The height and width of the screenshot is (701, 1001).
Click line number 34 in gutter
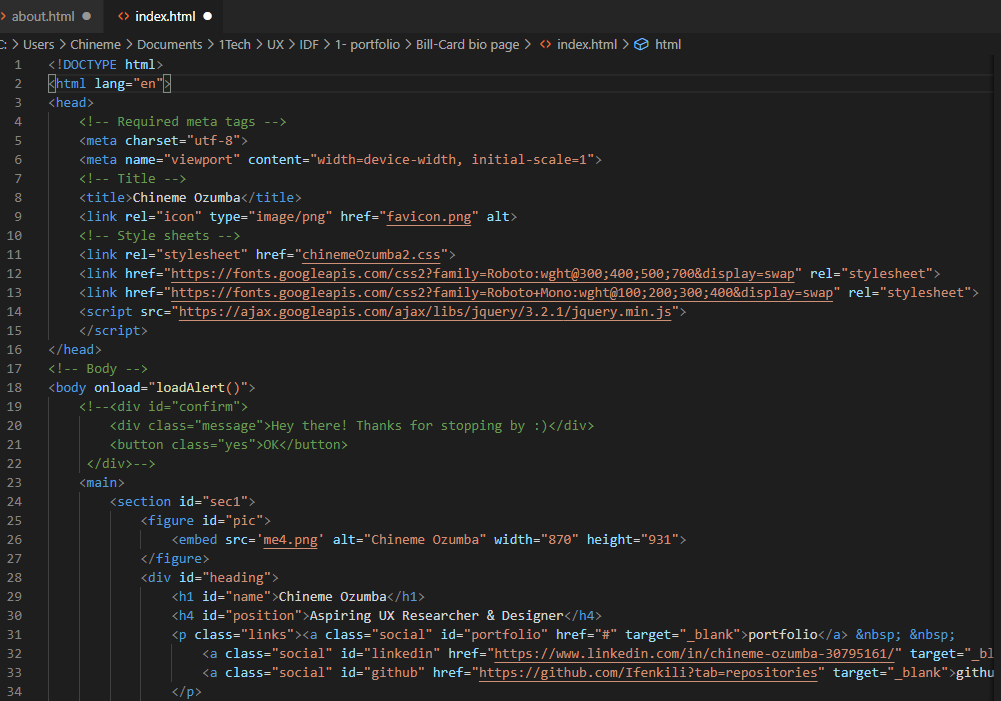point(14,691)
